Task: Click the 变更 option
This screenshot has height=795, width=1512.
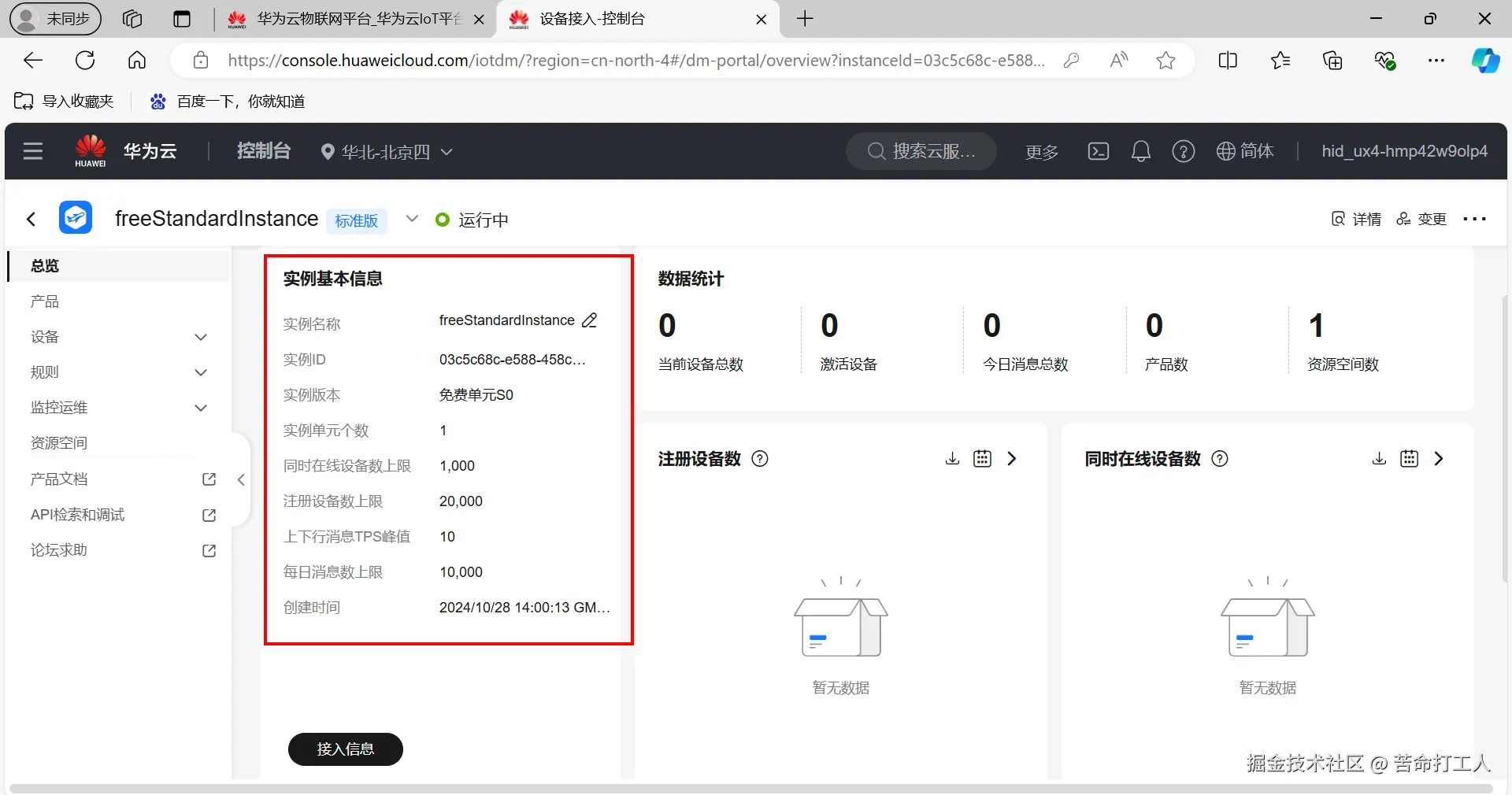Action: click(1421, 220)
